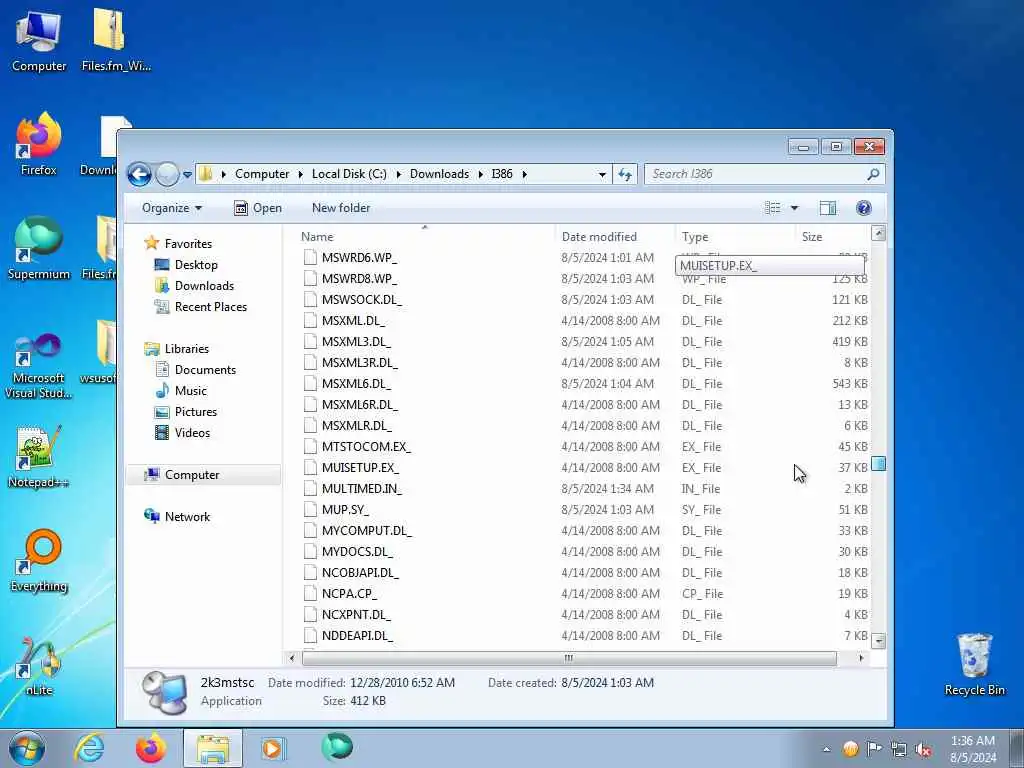This screenshot has width=1024, height=768.
Task: Select file MUISETUP.EX_
Action: [x=359, y=468]
